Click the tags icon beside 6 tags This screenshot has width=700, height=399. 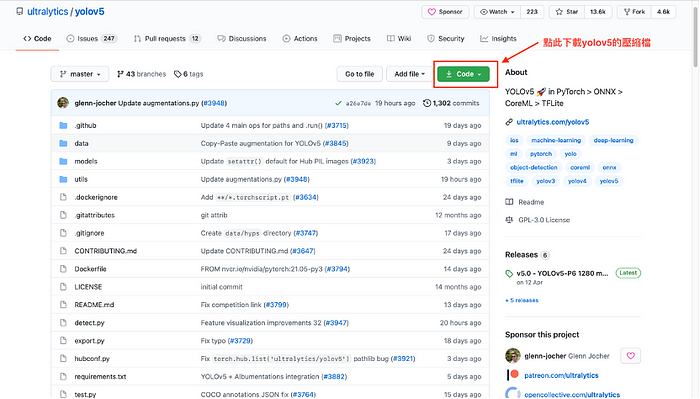point(178,74)
